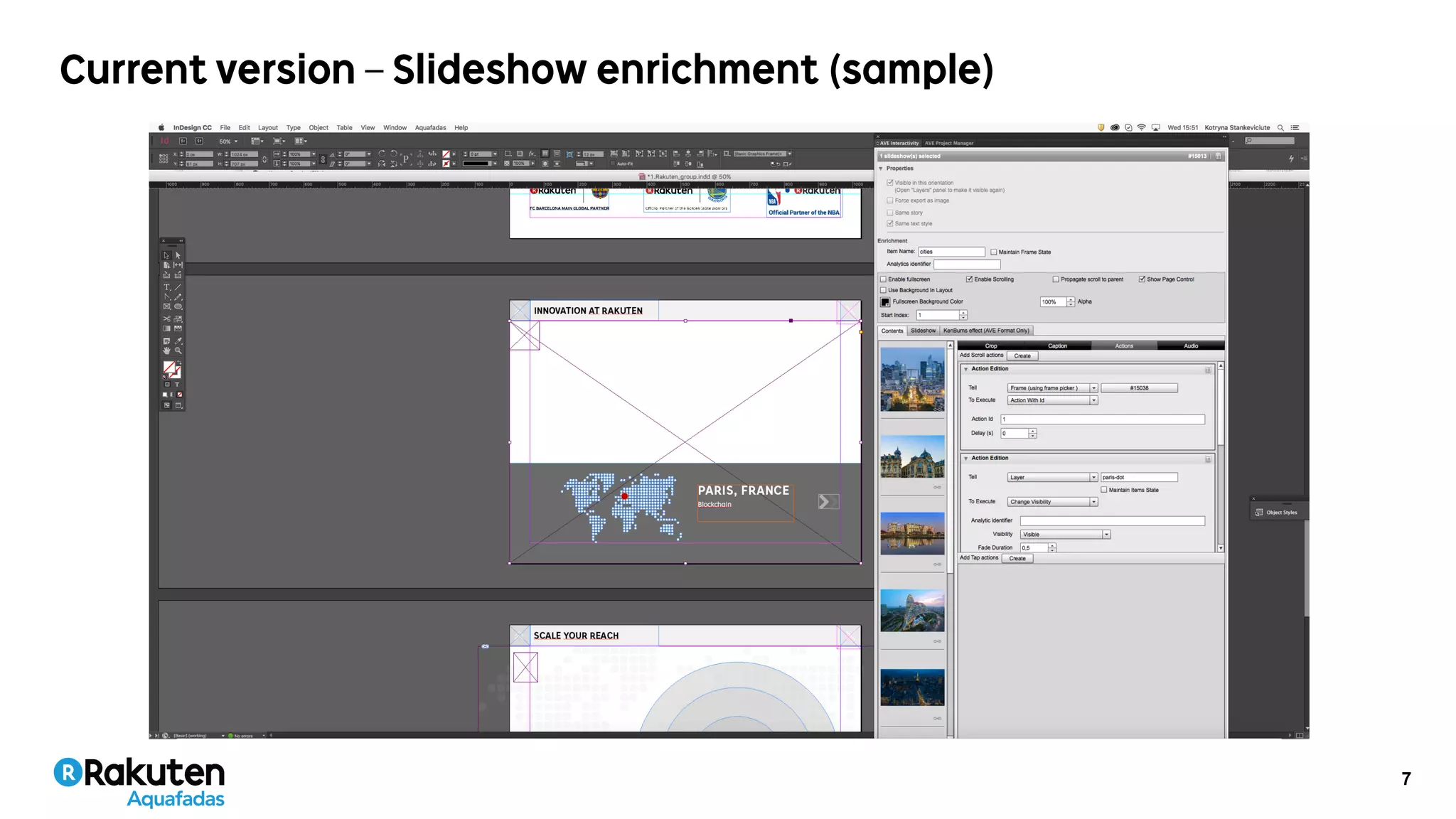The width and height of the screenshot is (1456, 819).
Task: Select the Zoom tool in the toolbox
Action: (x=178, y=350)
